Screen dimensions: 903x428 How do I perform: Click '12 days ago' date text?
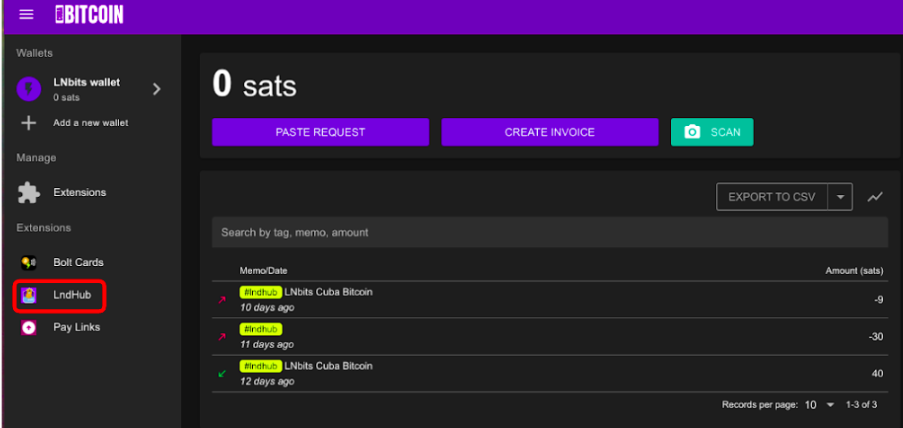[267, 381]
